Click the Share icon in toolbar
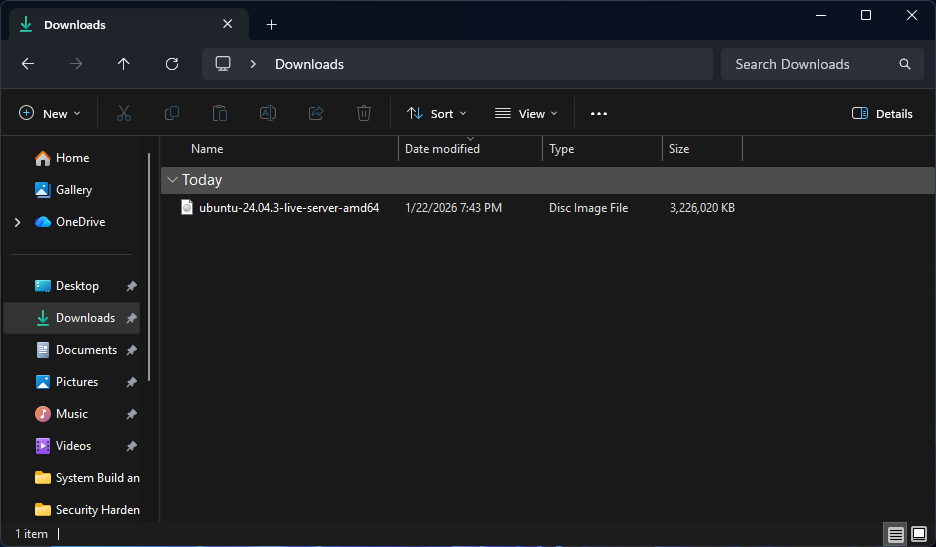Screen dimensions: 936x547 (x=316, y=114)
